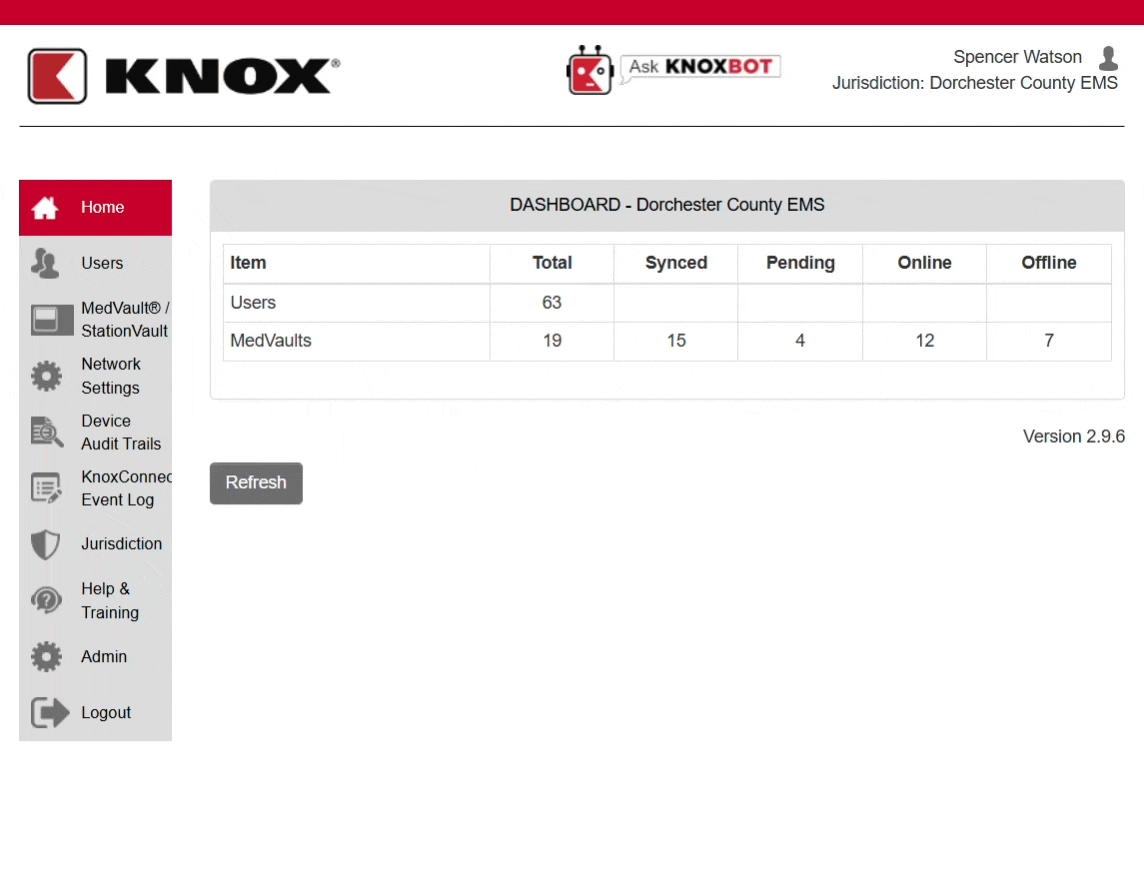The height and width of the screenshot is (886, 1144).
Task: Open MedVault / StationVault menu item
Action: coord(96,320)
